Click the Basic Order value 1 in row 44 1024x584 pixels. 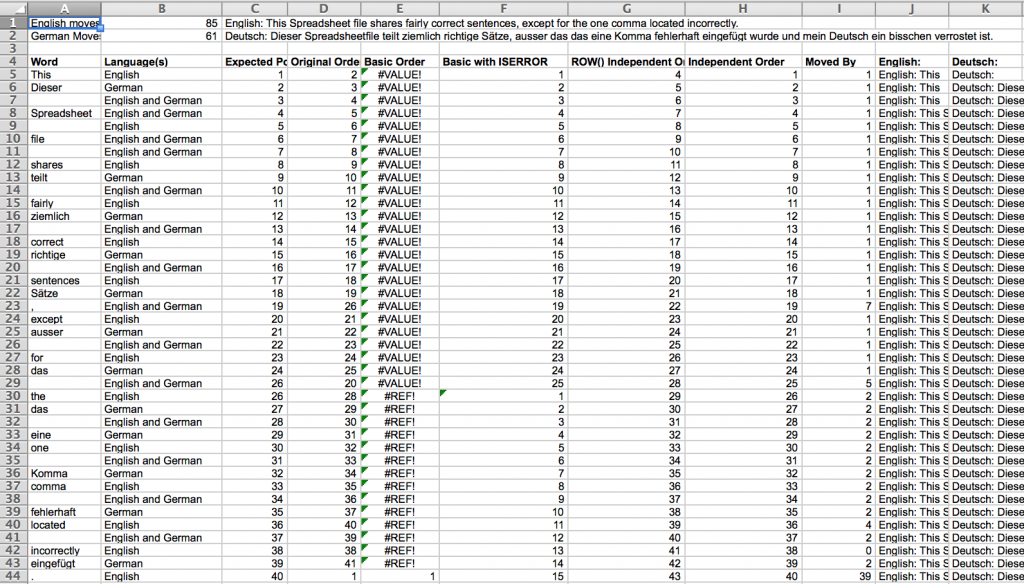pos(400,576)
